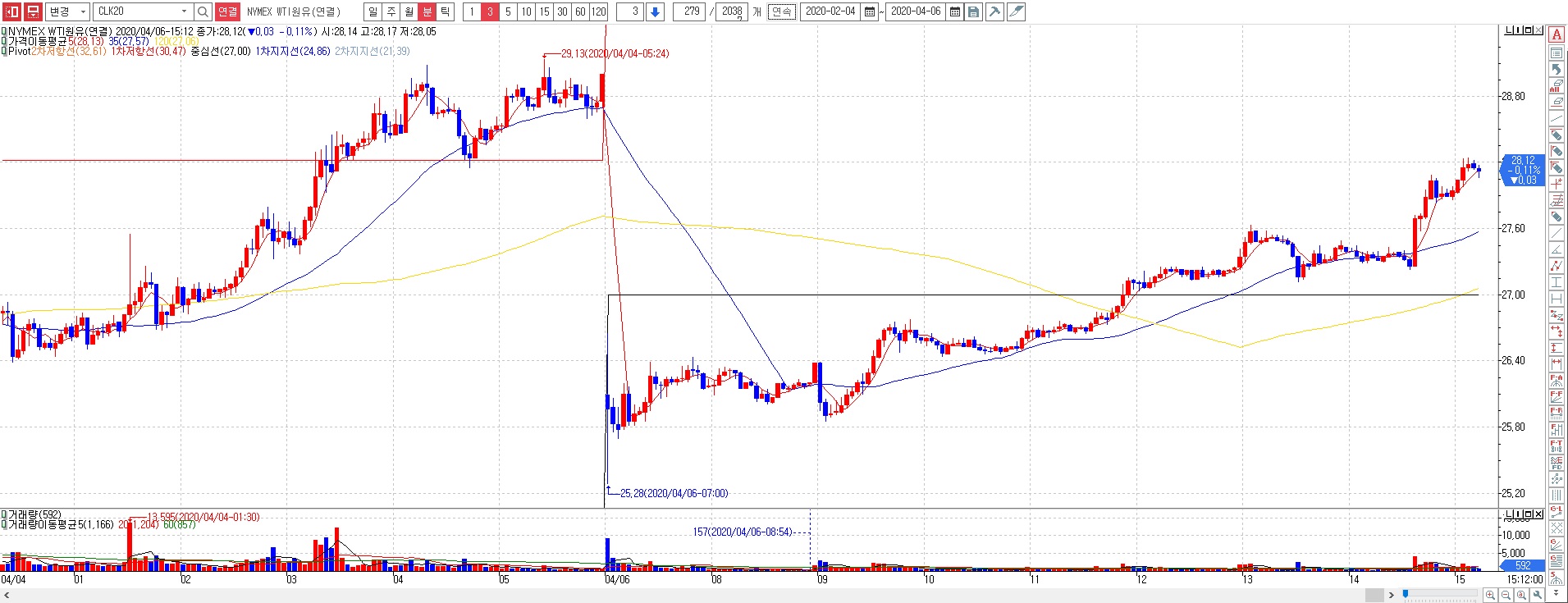This screenshot has height=603, width=1568.
Task: Expand the CLK20 symbol dropdown arrow
Action: coord(184,11)
